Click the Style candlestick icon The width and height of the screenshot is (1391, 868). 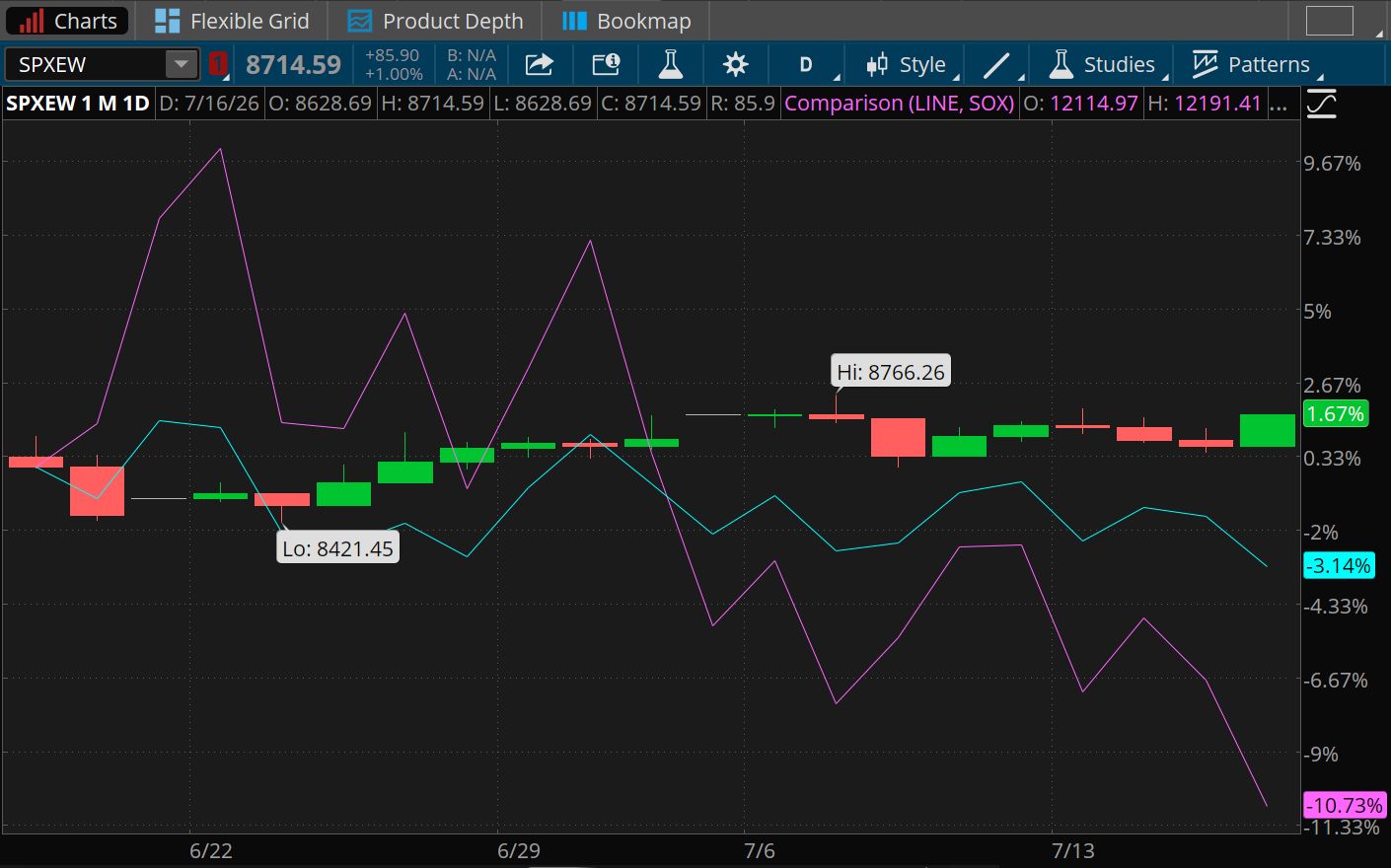coord(877,65)
